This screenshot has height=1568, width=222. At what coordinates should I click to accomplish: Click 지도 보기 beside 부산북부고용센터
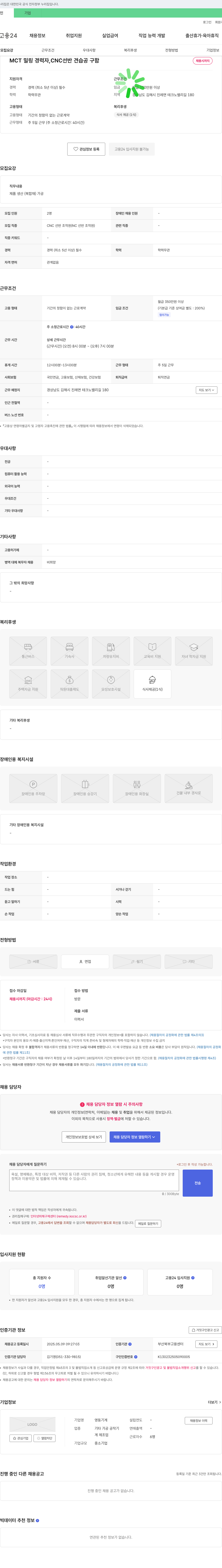[206, 1344]
